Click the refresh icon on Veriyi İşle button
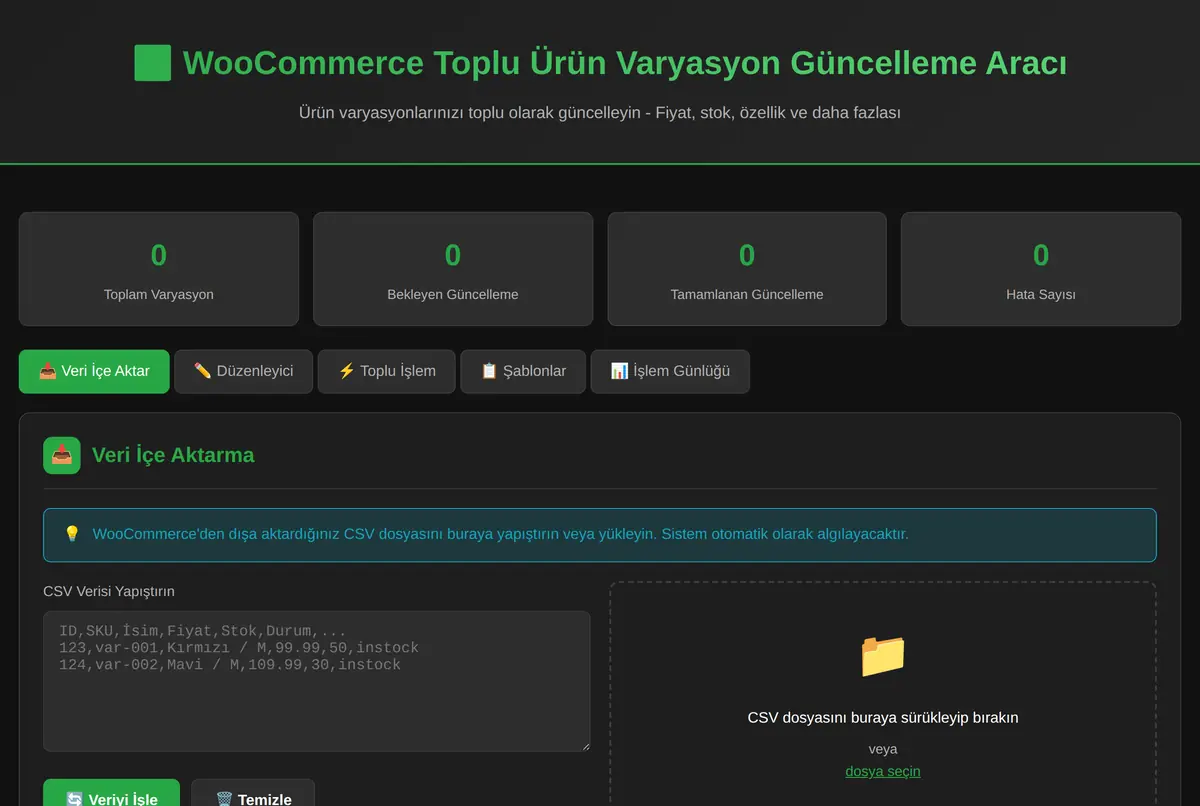 point(74,799)
